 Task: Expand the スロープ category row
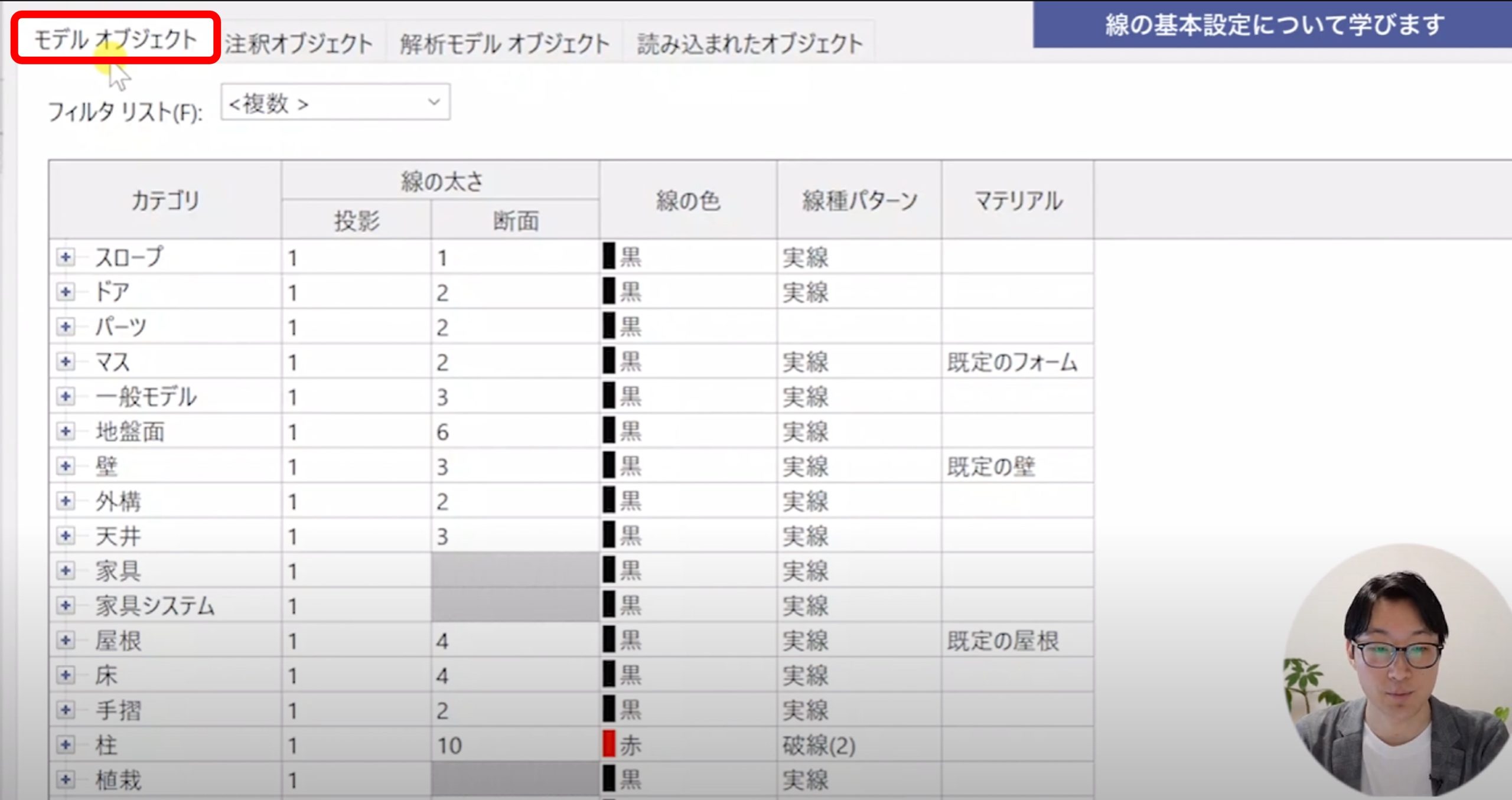pyautogui.click(x=66, y=257)
